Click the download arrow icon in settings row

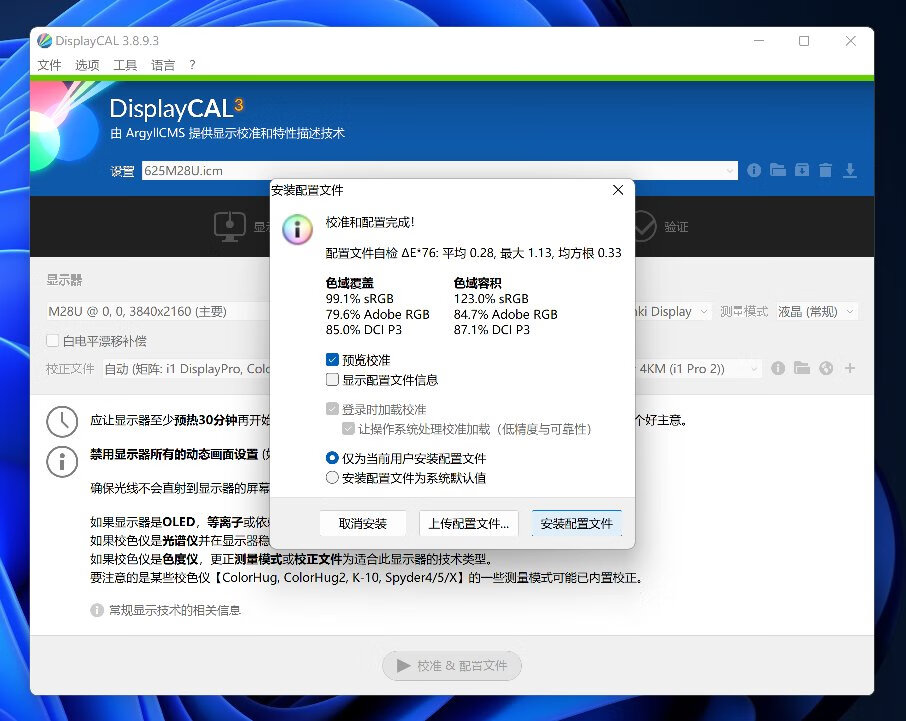coord(849,170)
